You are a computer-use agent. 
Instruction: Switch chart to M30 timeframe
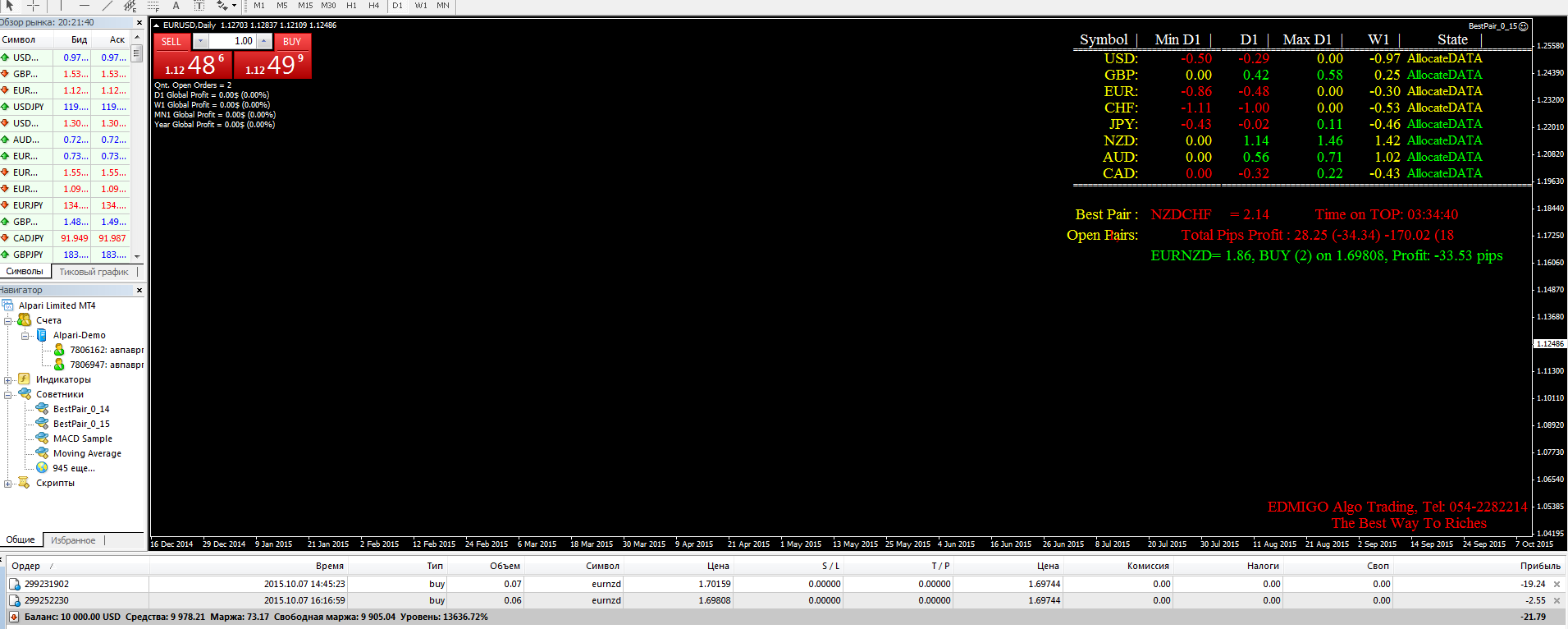[x=328, y=5]
